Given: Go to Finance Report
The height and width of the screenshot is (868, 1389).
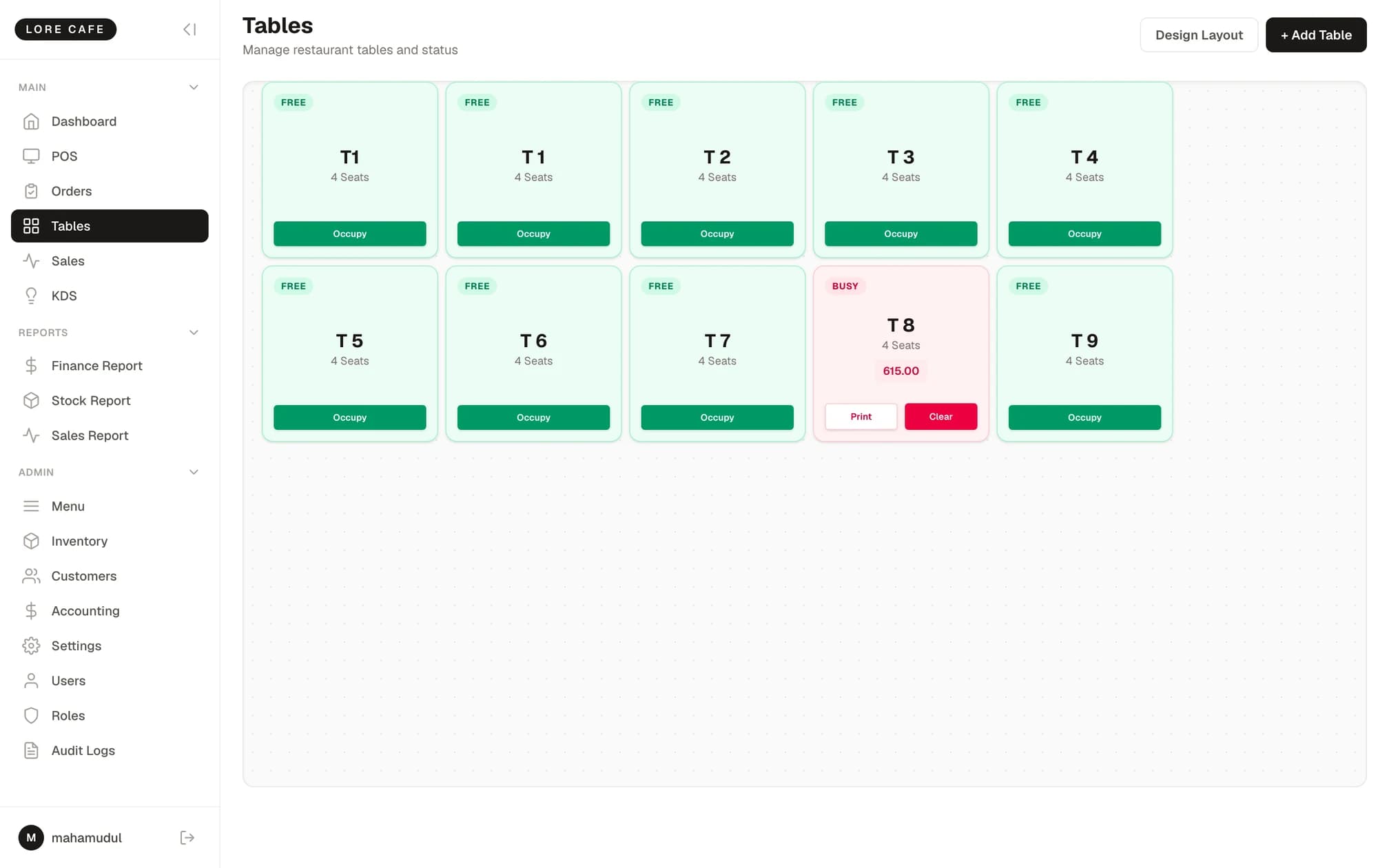Looking at the screenshot, I should point(110,366).
